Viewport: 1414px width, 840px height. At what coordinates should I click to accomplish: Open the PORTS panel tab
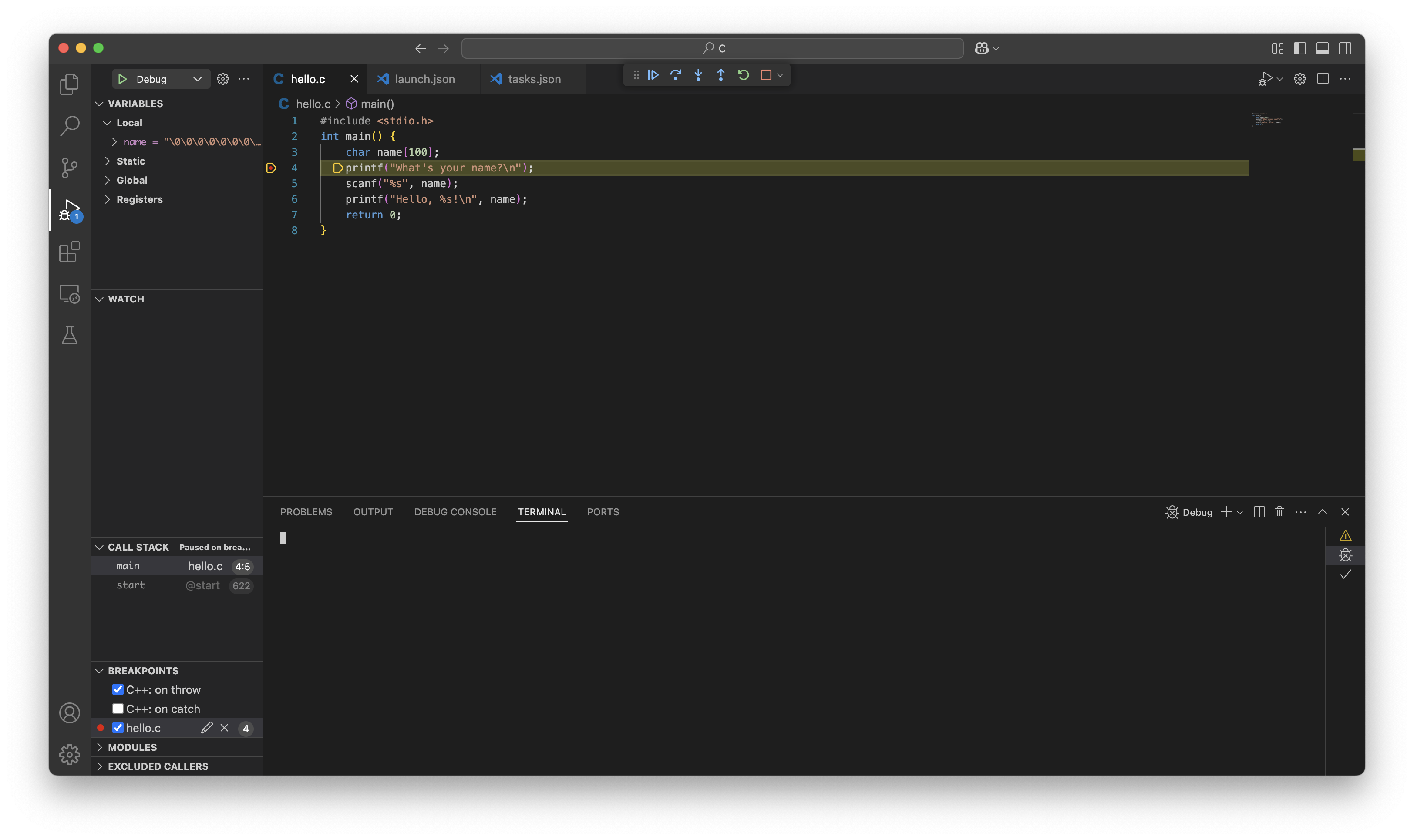point(603,512)
